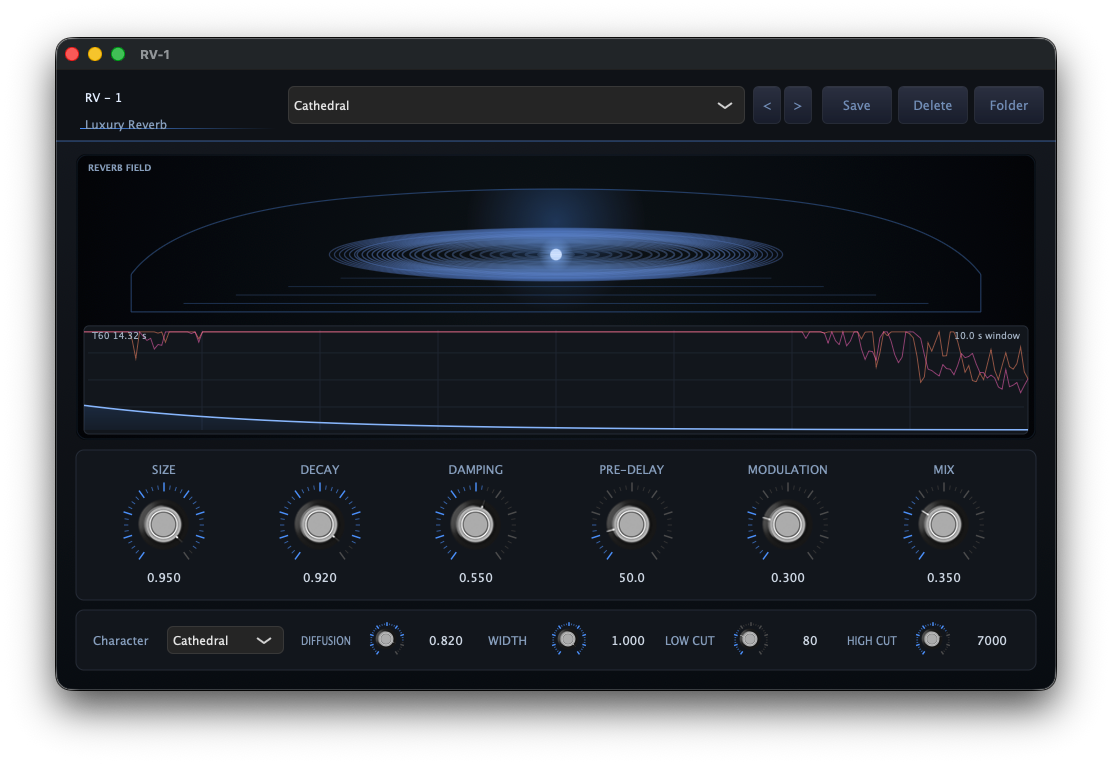
Task: Open the Character type dropdown
Action: click(225, 640)
